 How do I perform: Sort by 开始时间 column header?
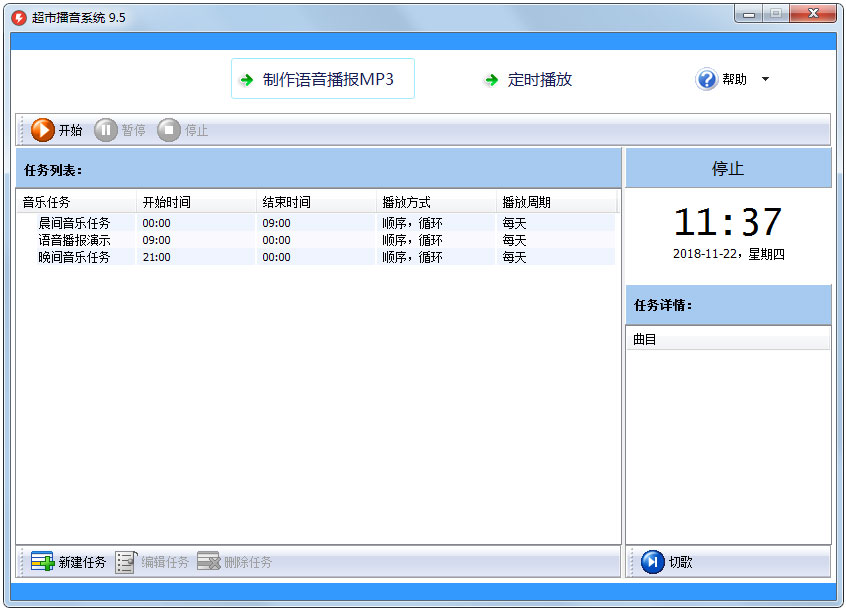coord(196,202)
